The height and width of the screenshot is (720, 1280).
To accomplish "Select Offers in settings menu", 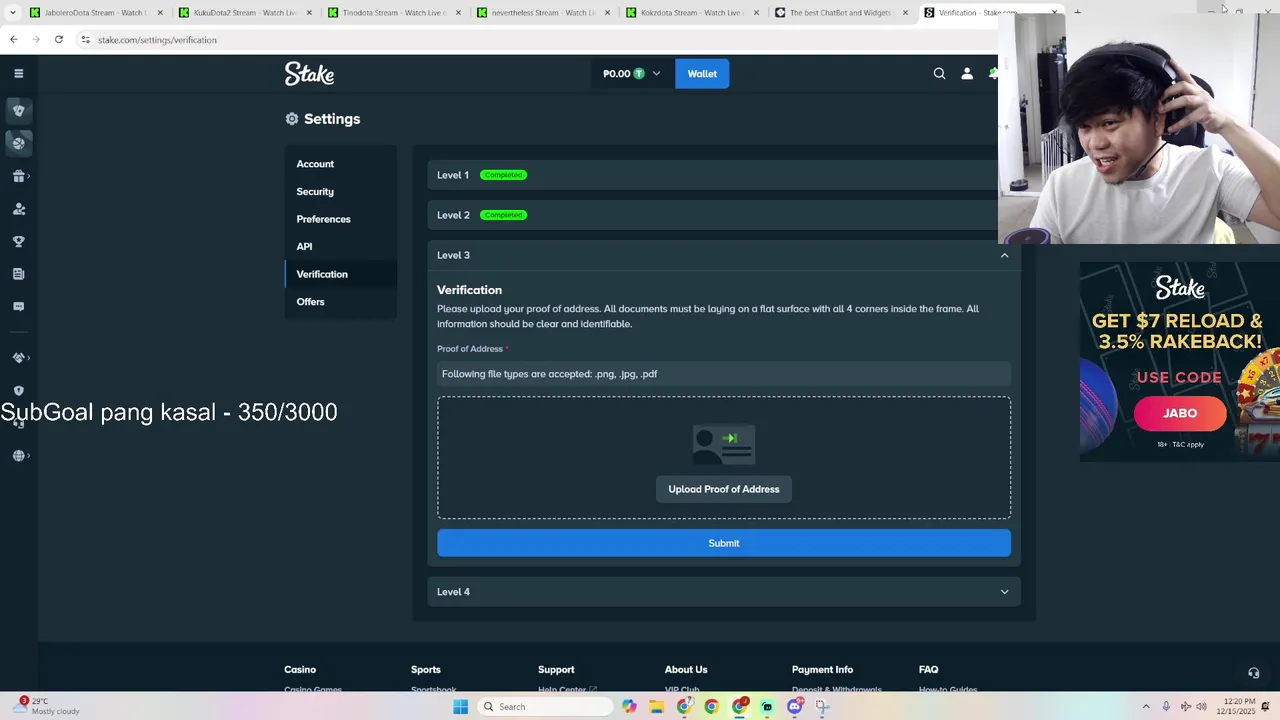I will (x=310, y=301).
